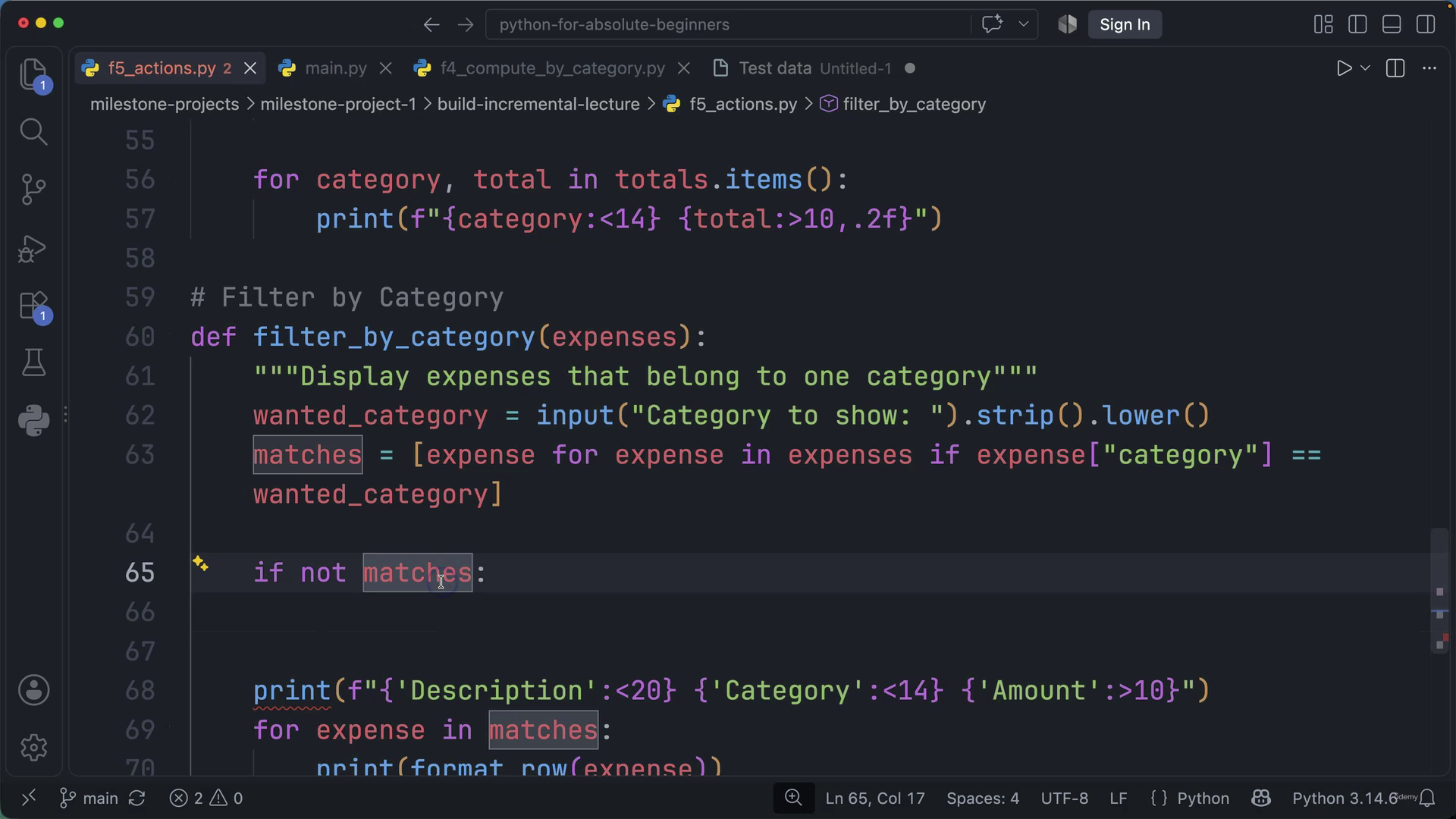This screenshot has width=1456, height=819.
Task: Open the zoom magnifier in status bar
Action: click(x=793, y=798)
